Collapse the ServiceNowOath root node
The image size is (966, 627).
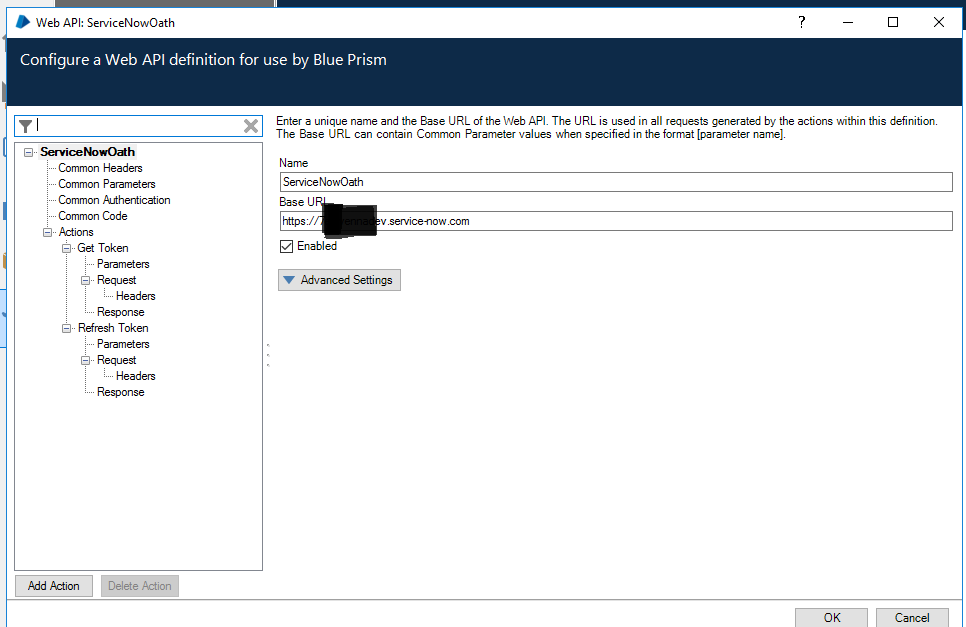pos(28,152)
